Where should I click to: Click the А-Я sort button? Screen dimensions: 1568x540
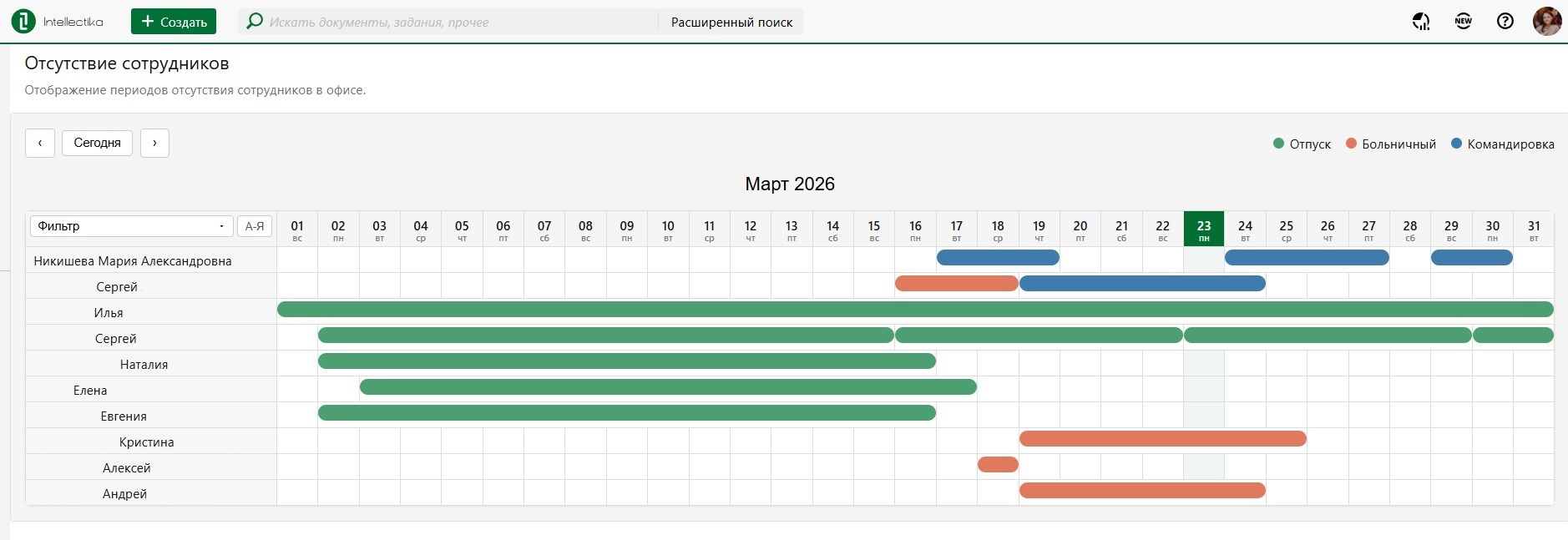point(255,226)
